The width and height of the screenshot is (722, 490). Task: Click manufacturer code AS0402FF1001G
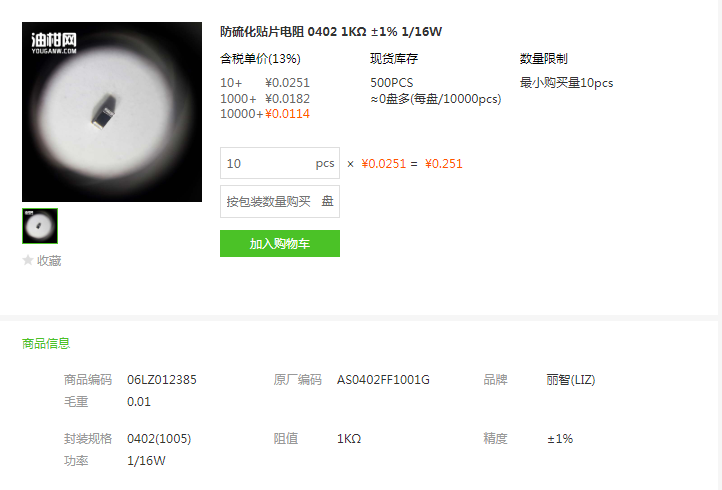click(383, 380)
